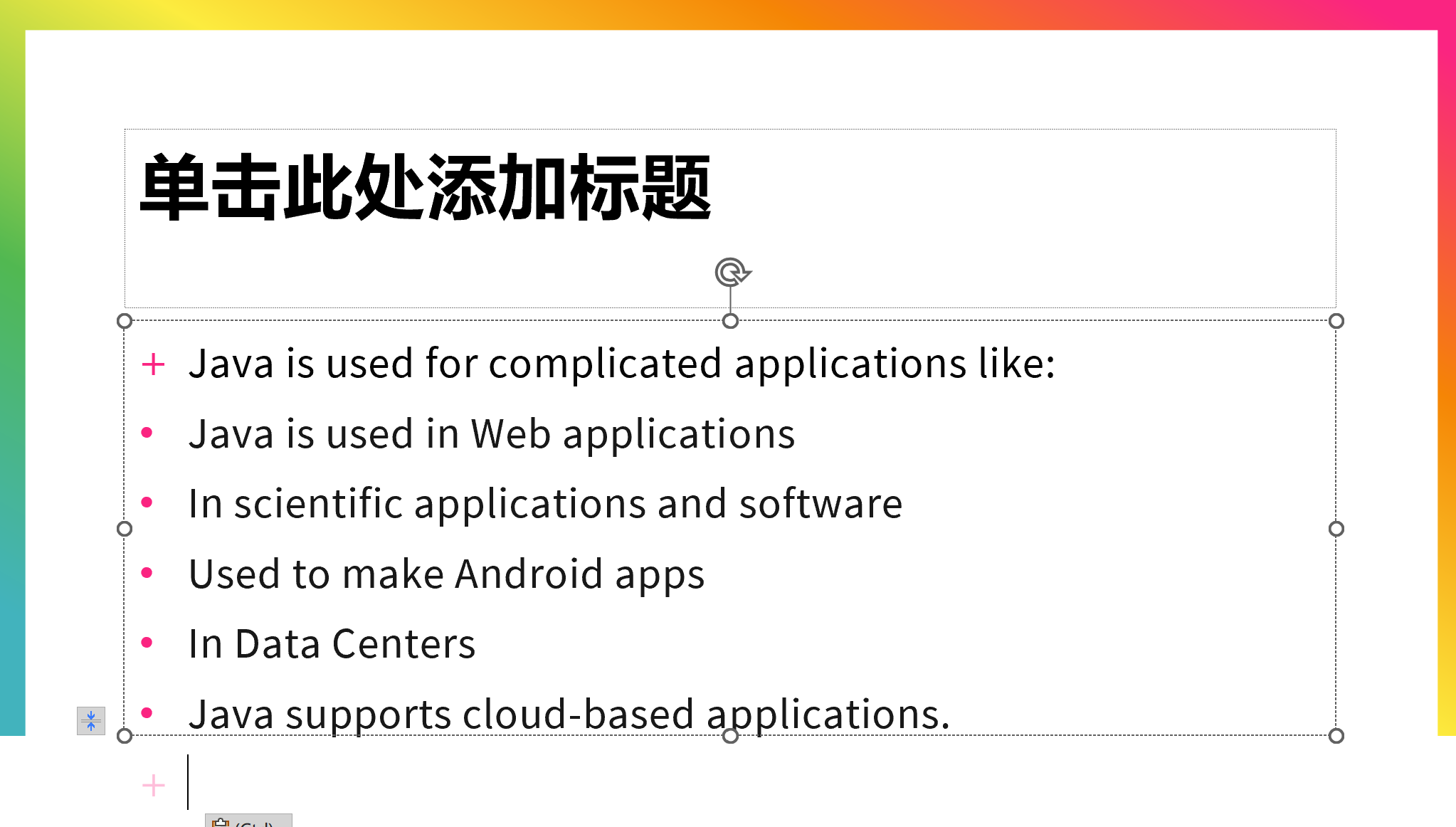The height and width of the screenshot is (827, 1456).
Task: Click the faded plus bullet below text box
Action: click(153, 786)
